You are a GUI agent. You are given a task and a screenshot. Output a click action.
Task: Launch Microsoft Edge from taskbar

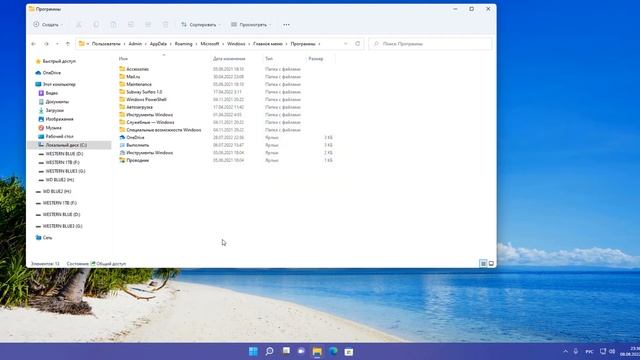pos(333,351)
